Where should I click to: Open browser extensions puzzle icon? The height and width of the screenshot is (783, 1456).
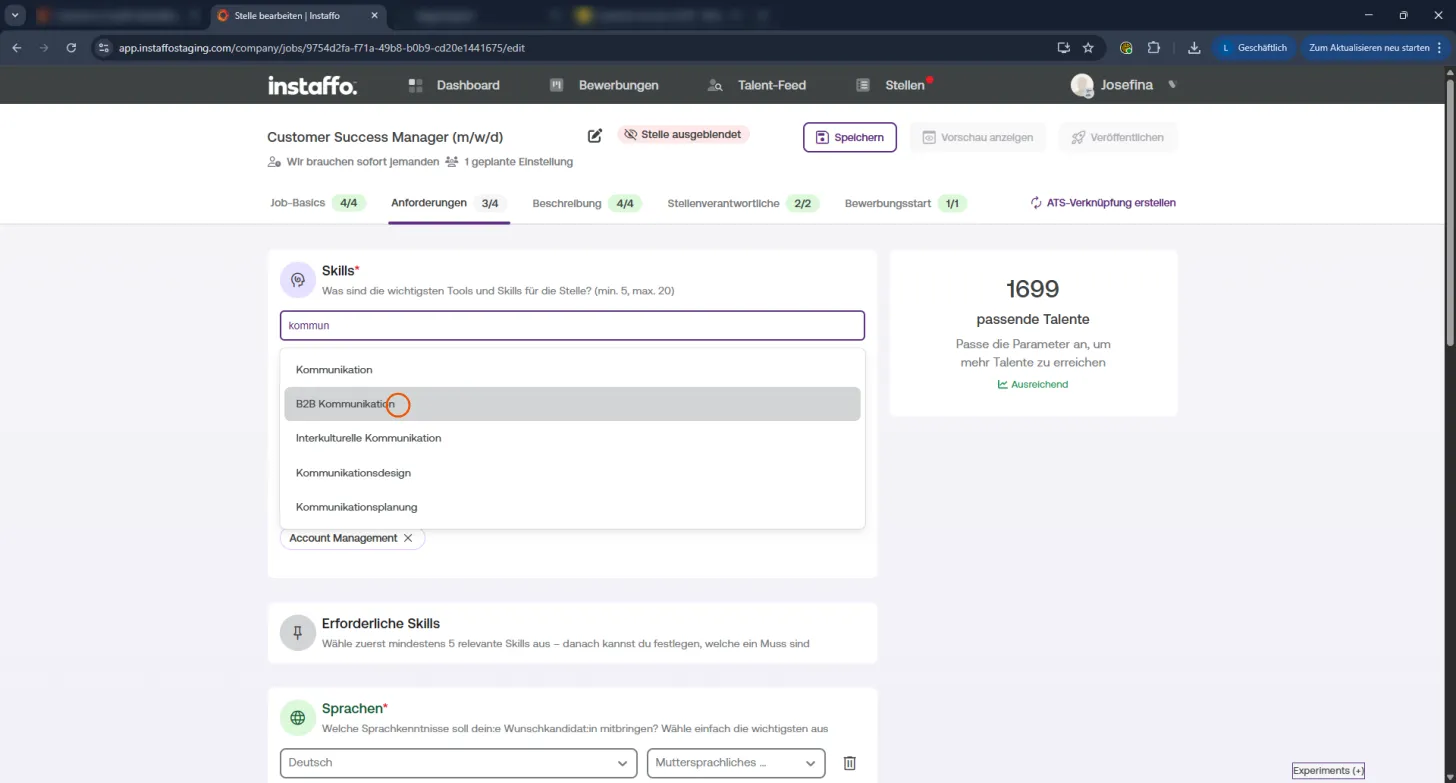click(x=1153, y=48)
